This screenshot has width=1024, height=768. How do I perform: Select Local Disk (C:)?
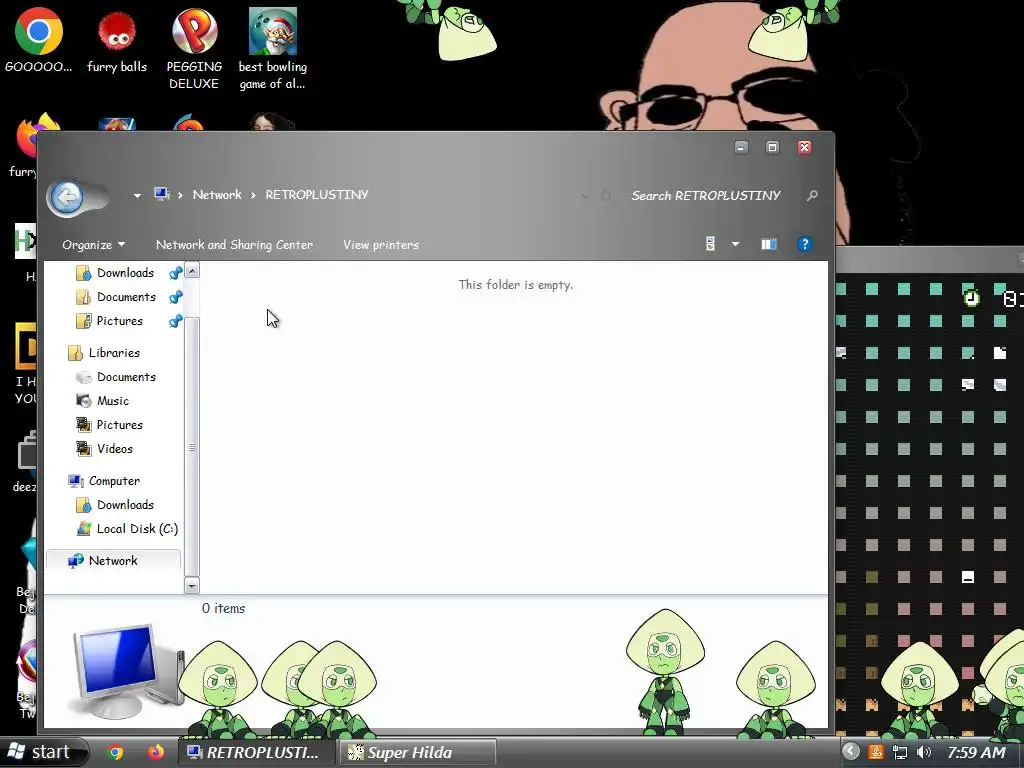137,528
